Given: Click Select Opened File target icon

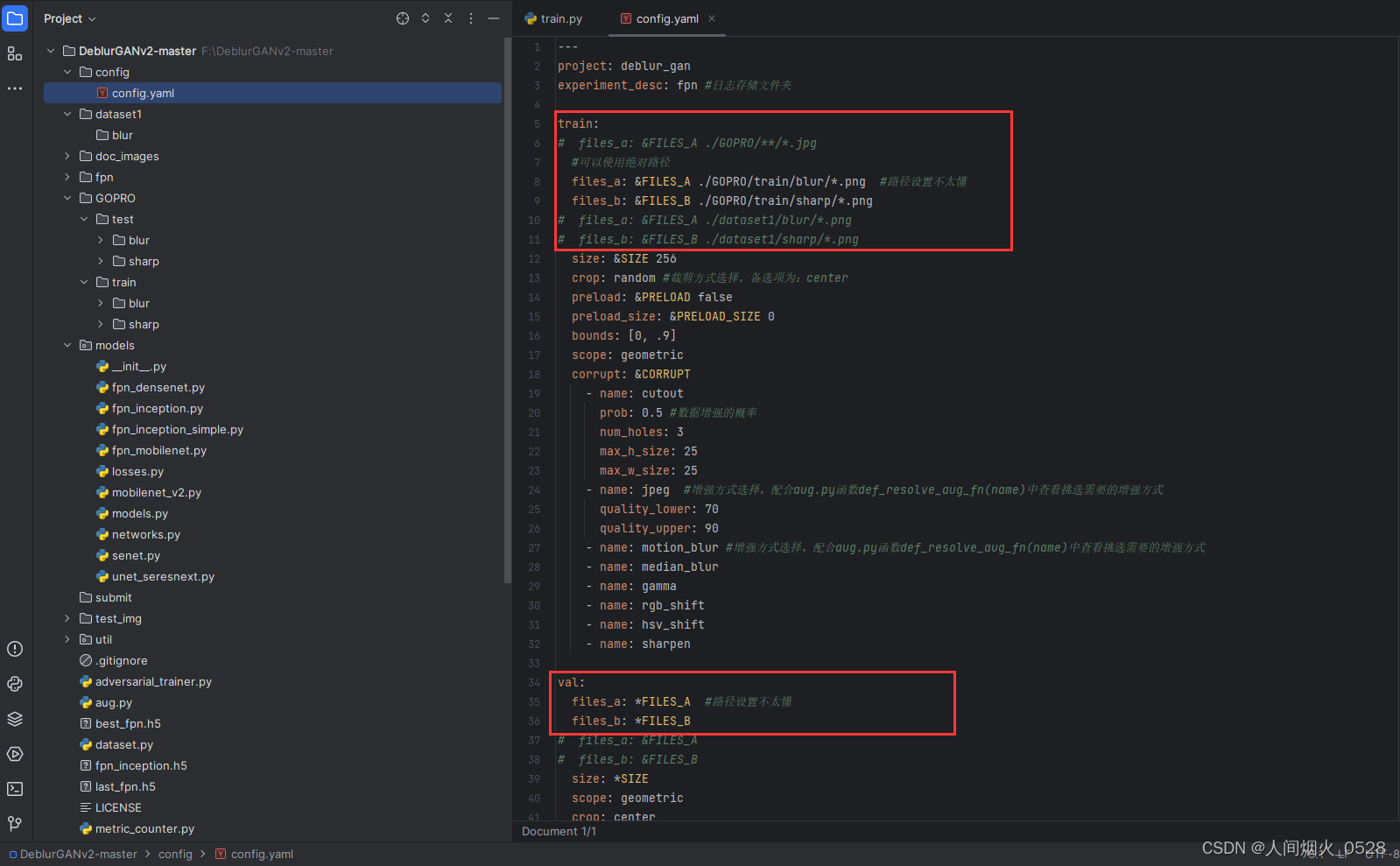Looking at the screenshot, I should coord(403,18).
